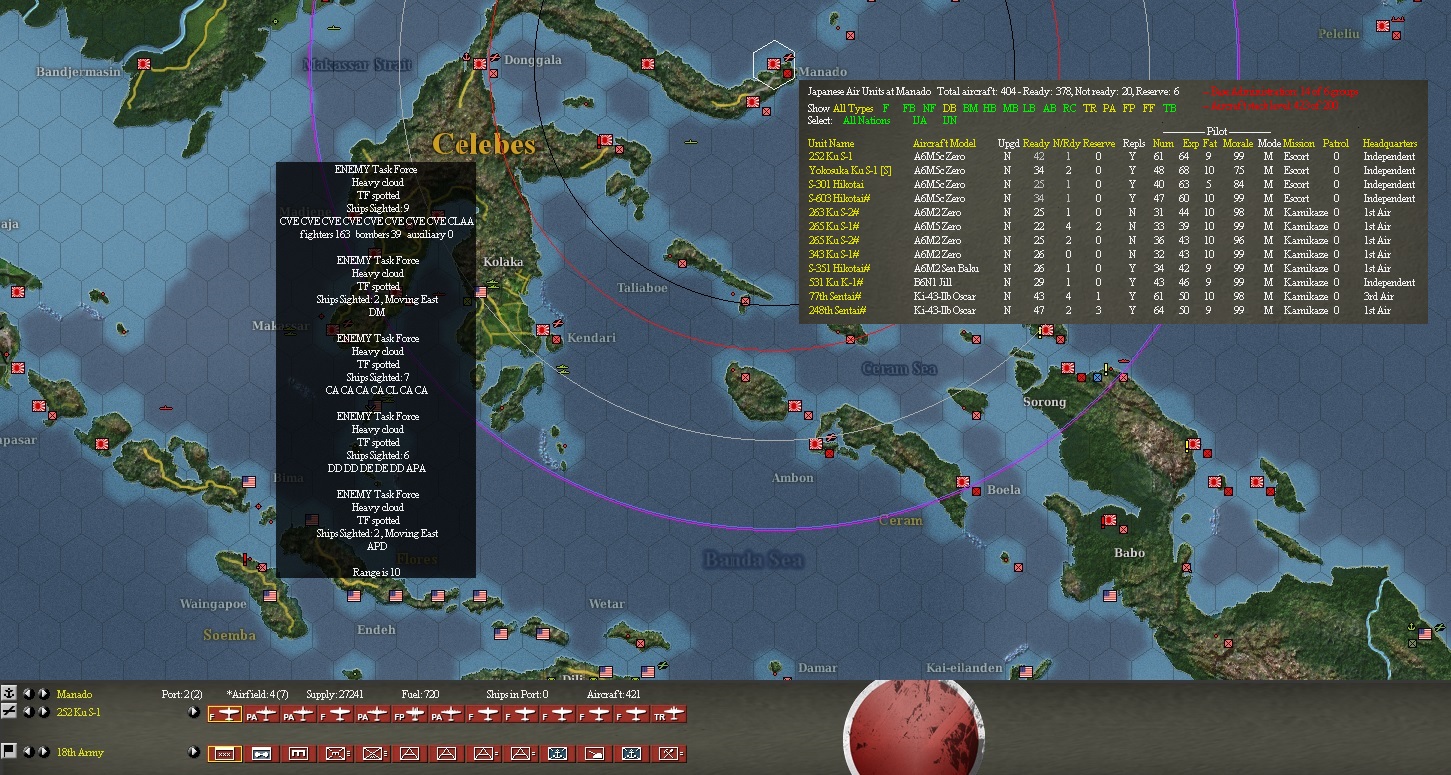Click the *Airfield: 4(7) readout
1451x775 pixels.
coord(258,694)
